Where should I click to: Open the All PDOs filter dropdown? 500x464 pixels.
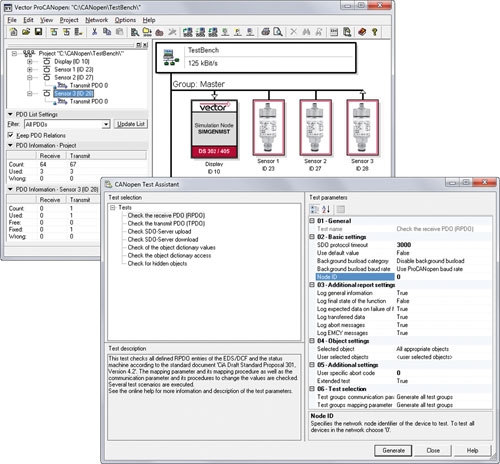pos(106,124)
